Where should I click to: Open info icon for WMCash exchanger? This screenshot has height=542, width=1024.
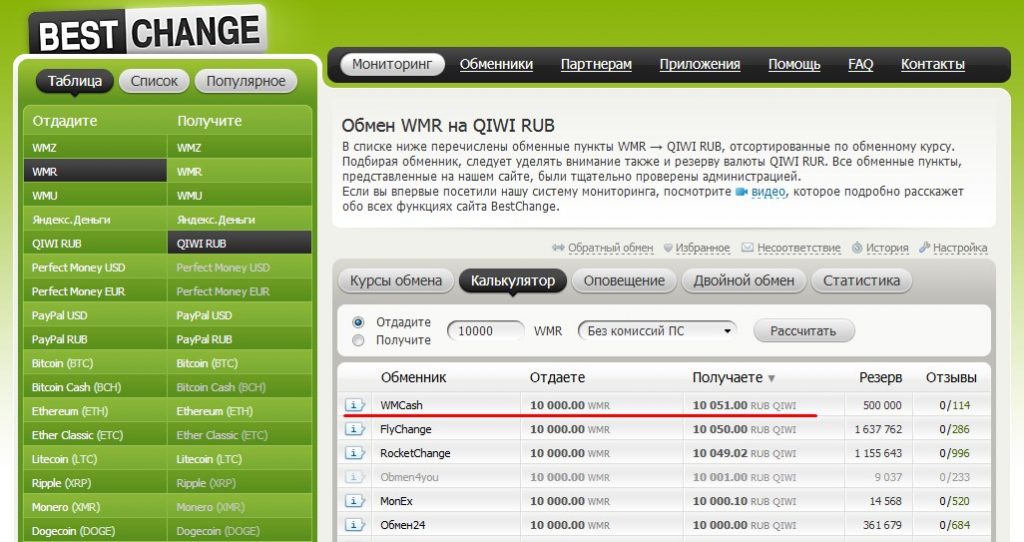[355, 405]
